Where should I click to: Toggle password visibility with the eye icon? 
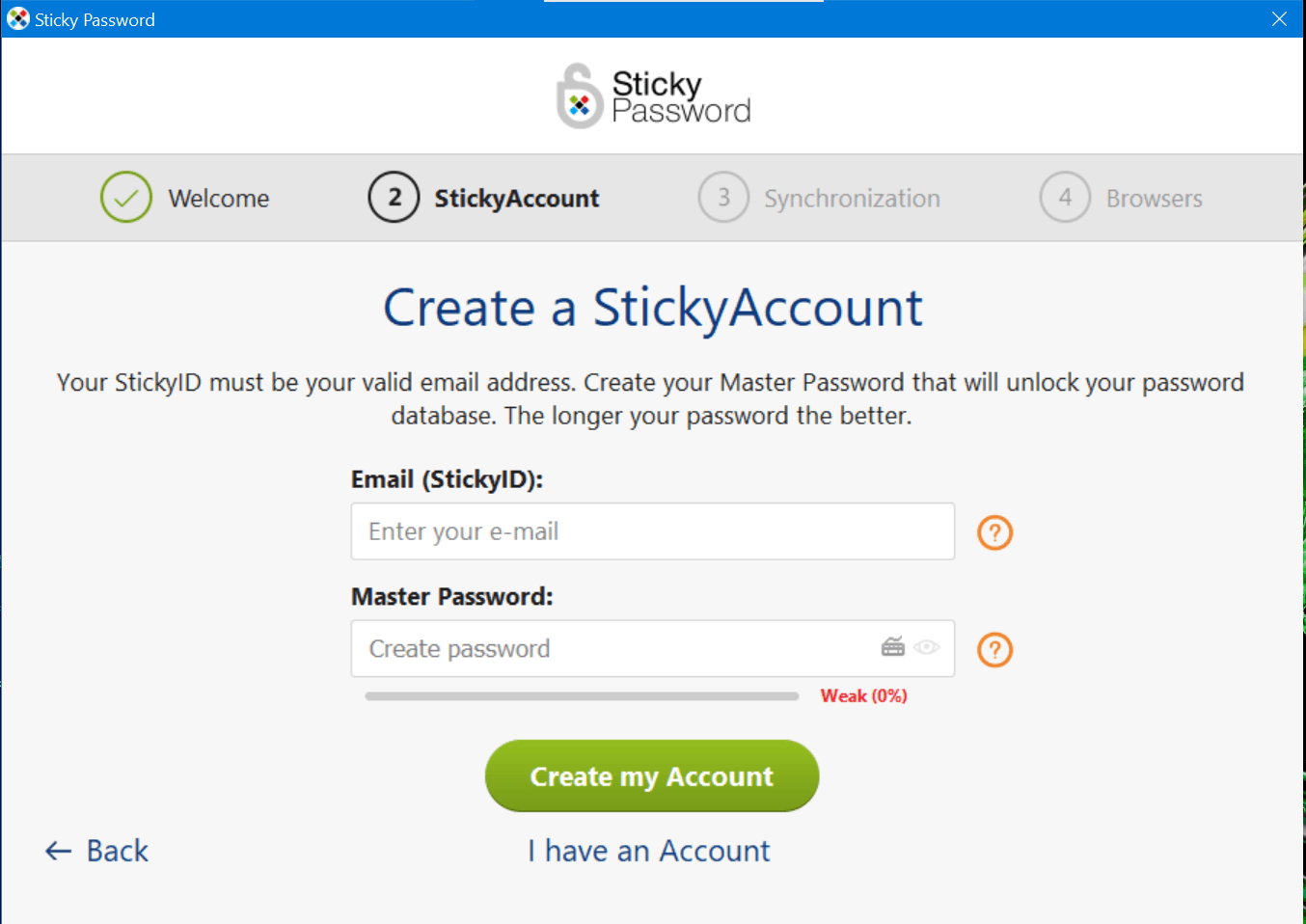[927, 647]
